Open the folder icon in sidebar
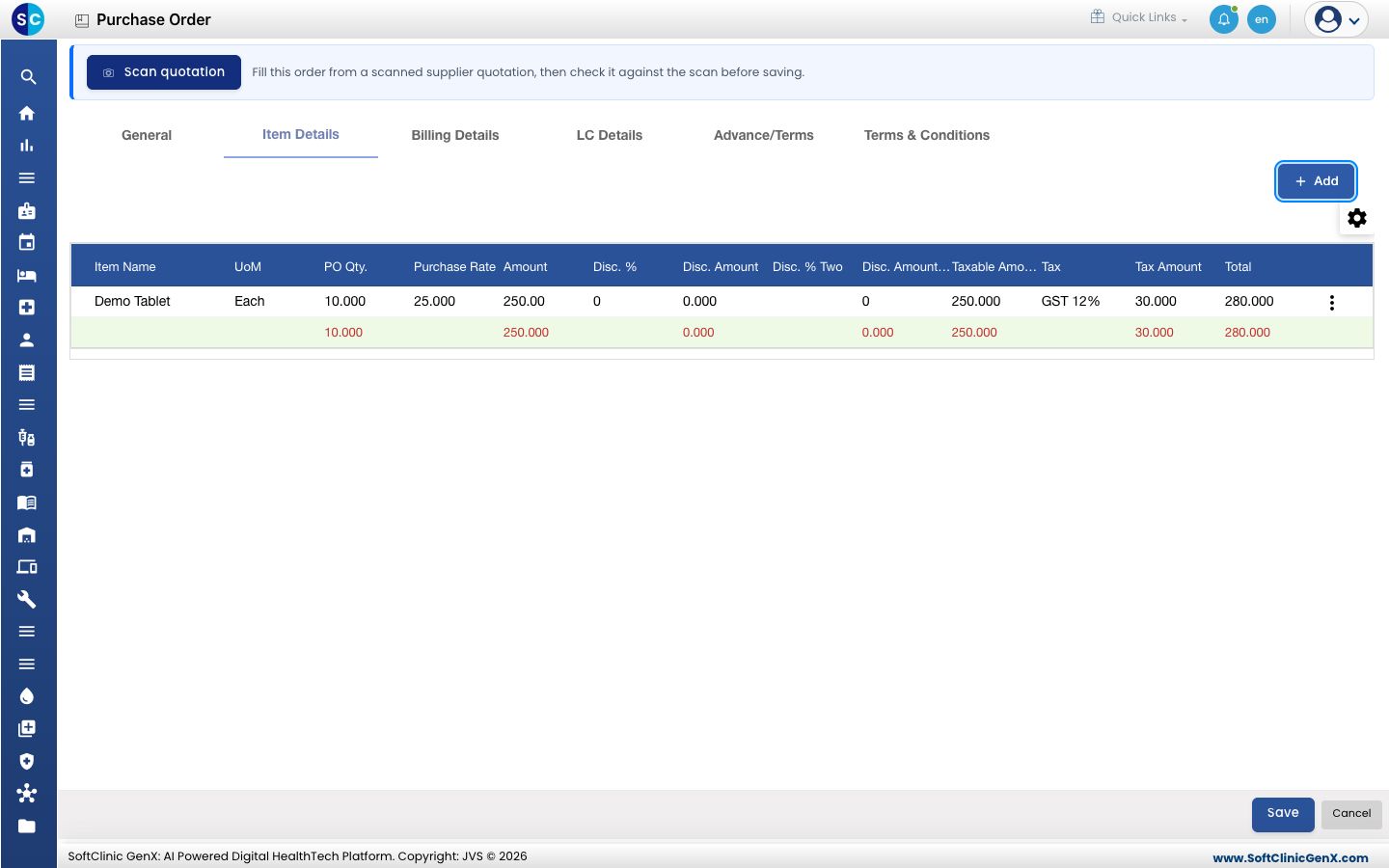Image resolution: width=1389 pixels, height=868 pixels. click(x=27, y=826)
